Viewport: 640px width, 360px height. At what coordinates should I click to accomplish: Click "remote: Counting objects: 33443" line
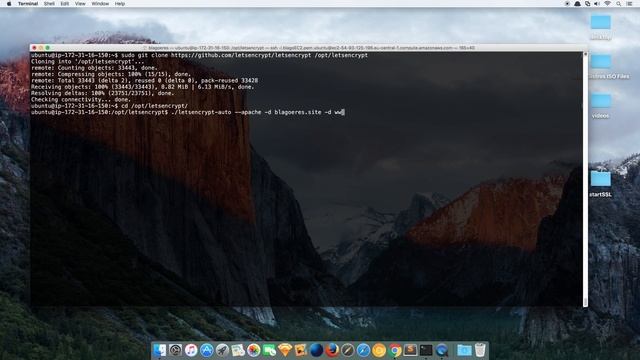tap(94, 68)
